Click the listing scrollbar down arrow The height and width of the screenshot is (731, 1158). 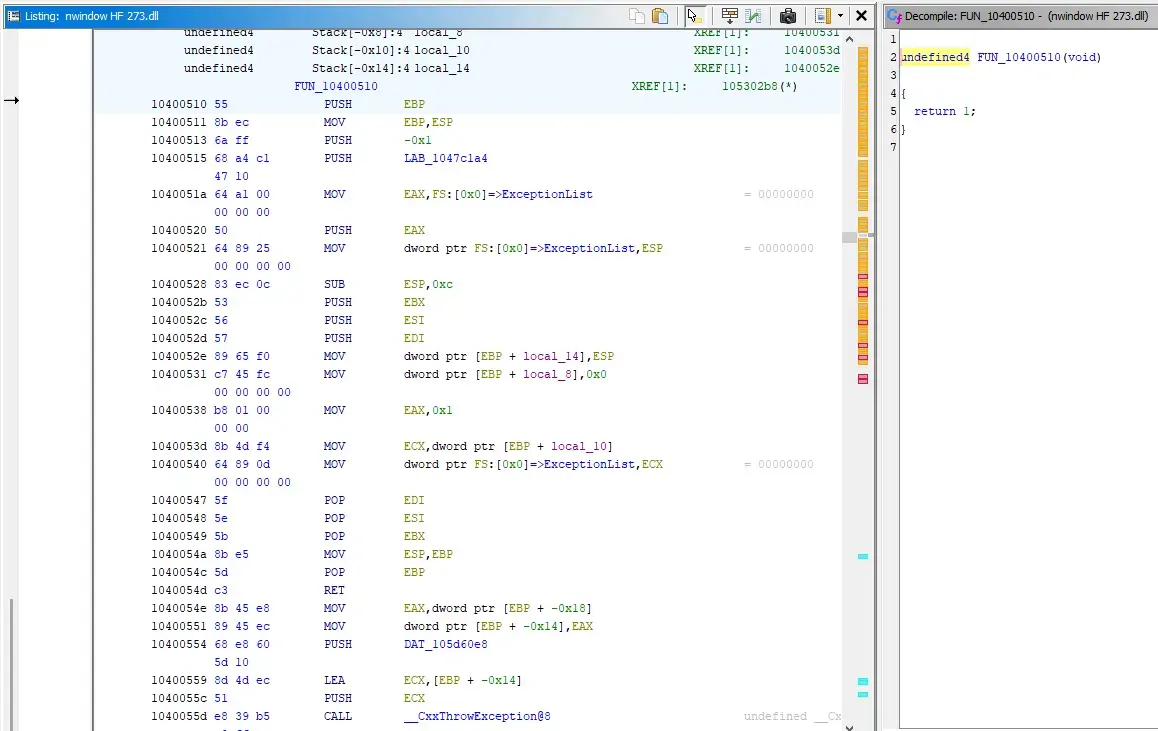[x=849, y=727]
